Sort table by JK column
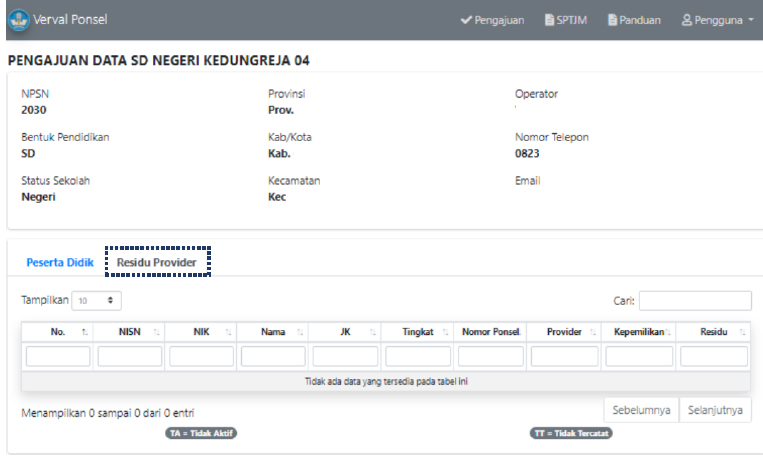The height and width of the screenshot is (456, 763). point(345,332)
